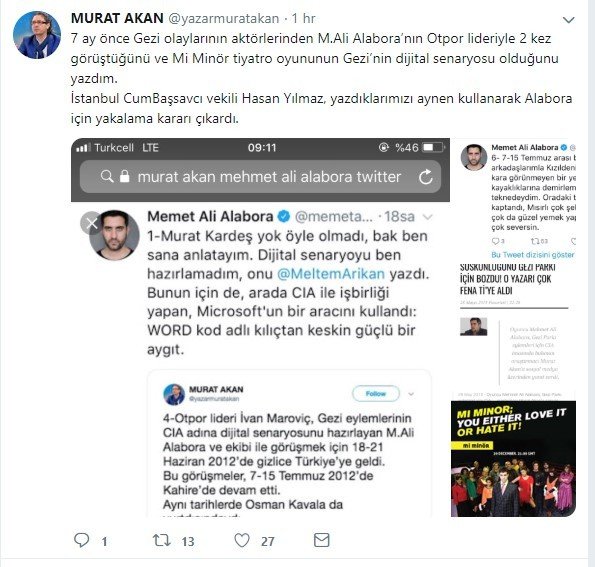Open the main screenshot image of Alabora's reply
Screen dimensions: 595x567
(260, 328)
